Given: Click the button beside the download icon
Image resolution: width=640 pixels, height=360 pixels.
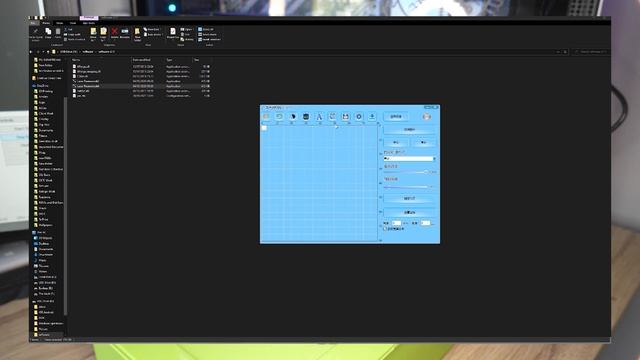Looking at the screenshot, I should click(396, 117).
